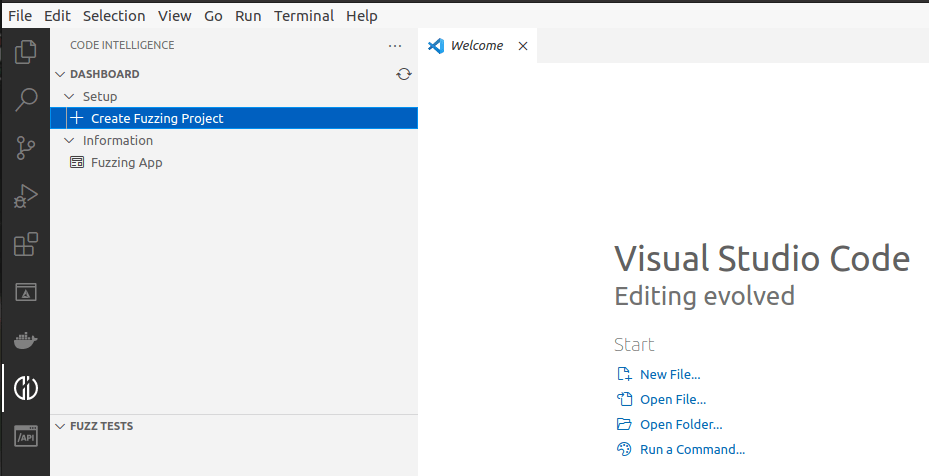Click the Open Folder... link

pyautogui.click(x=681, y=424)
